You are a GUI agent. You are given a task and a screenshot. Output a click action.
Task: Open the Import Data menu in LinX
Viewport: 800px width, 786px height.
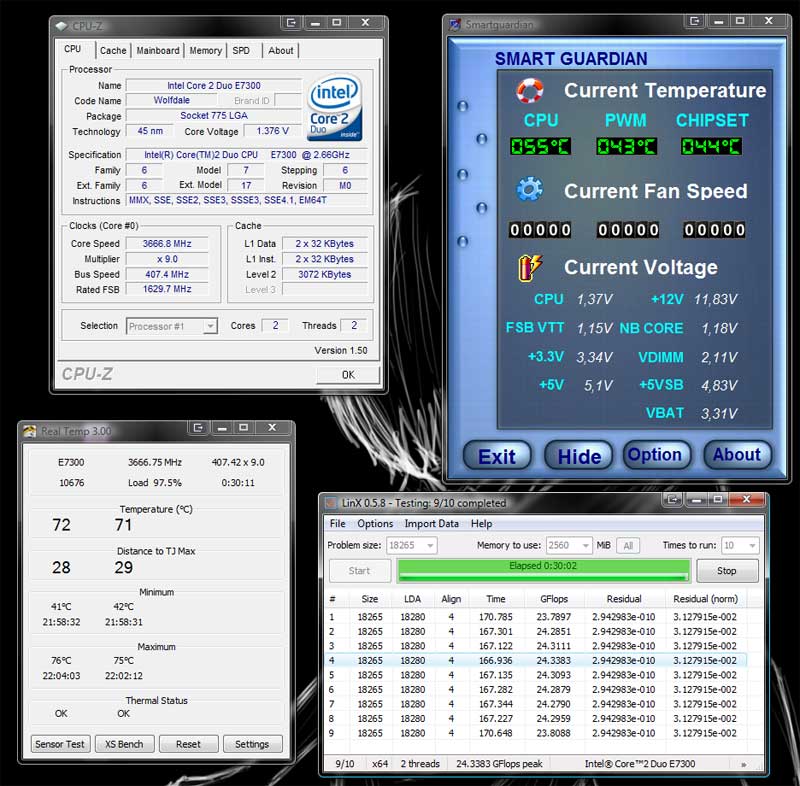tap(431, 524)
